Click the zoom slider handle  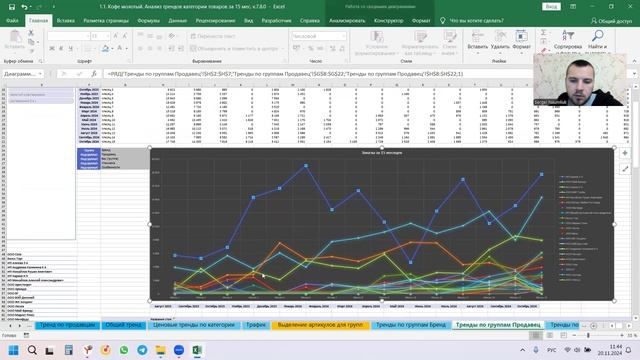coord(588,335)
